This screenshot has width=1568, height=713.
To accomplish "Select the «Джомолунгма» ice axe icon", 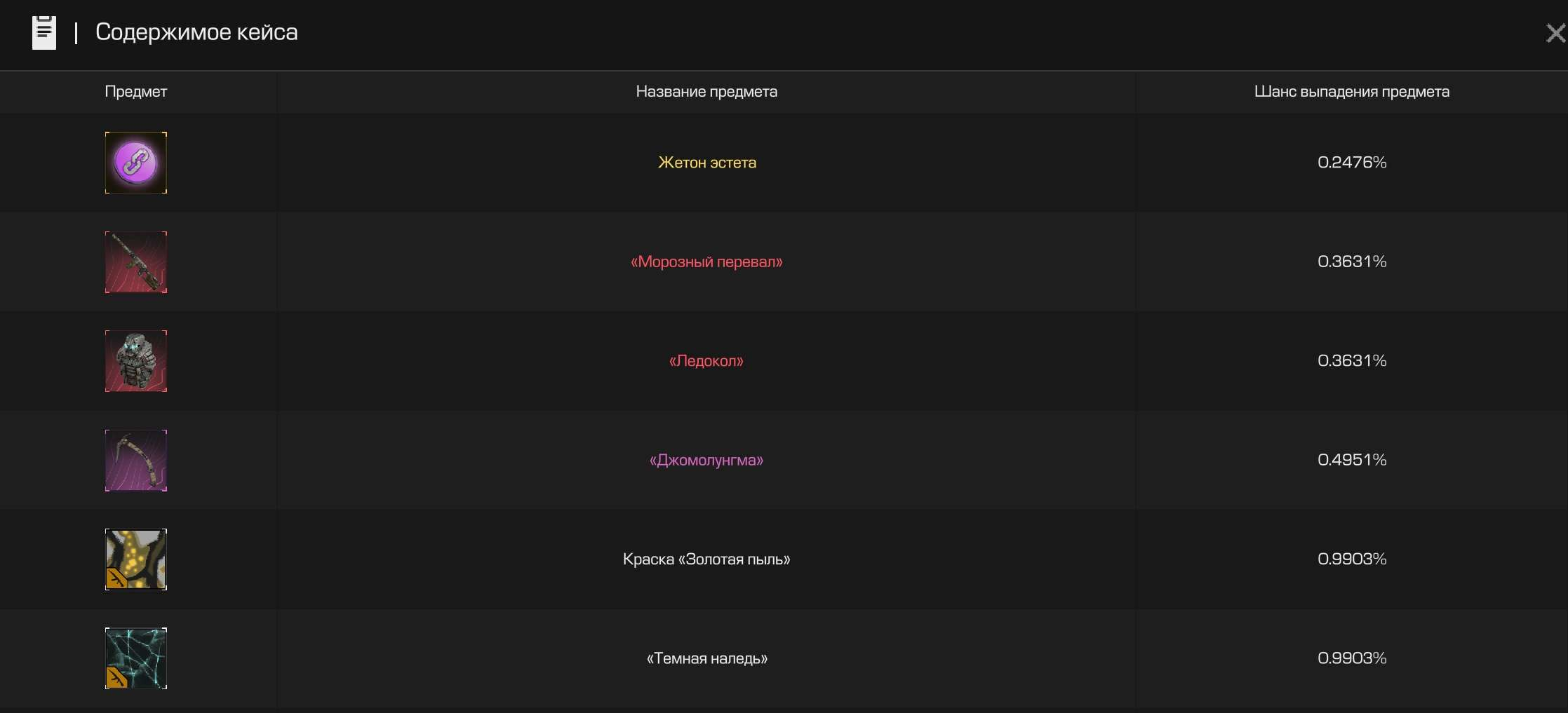I will coord(136,461).
